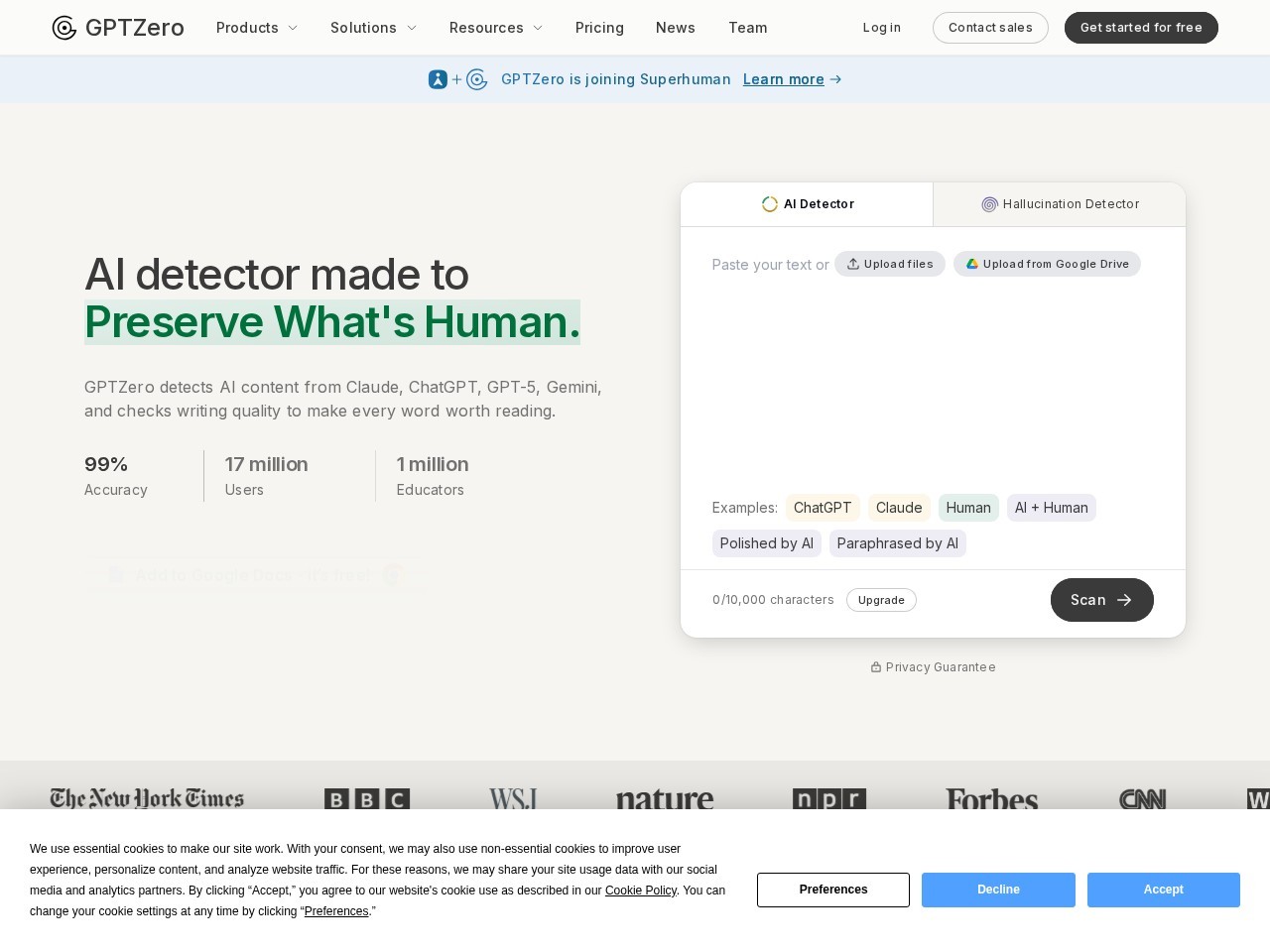Open the Solutions dropdown menu
This screenshot has height=952, width=1270.
(373, 28)
